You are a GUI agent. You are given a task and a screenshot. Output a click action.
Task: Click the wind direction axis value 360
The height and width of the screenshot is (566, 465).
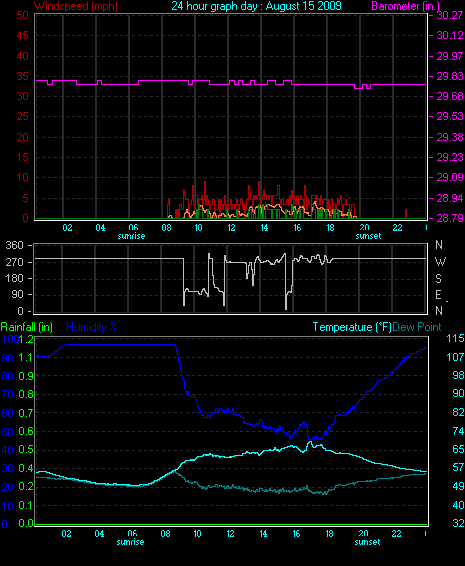[x=14, y=245]
